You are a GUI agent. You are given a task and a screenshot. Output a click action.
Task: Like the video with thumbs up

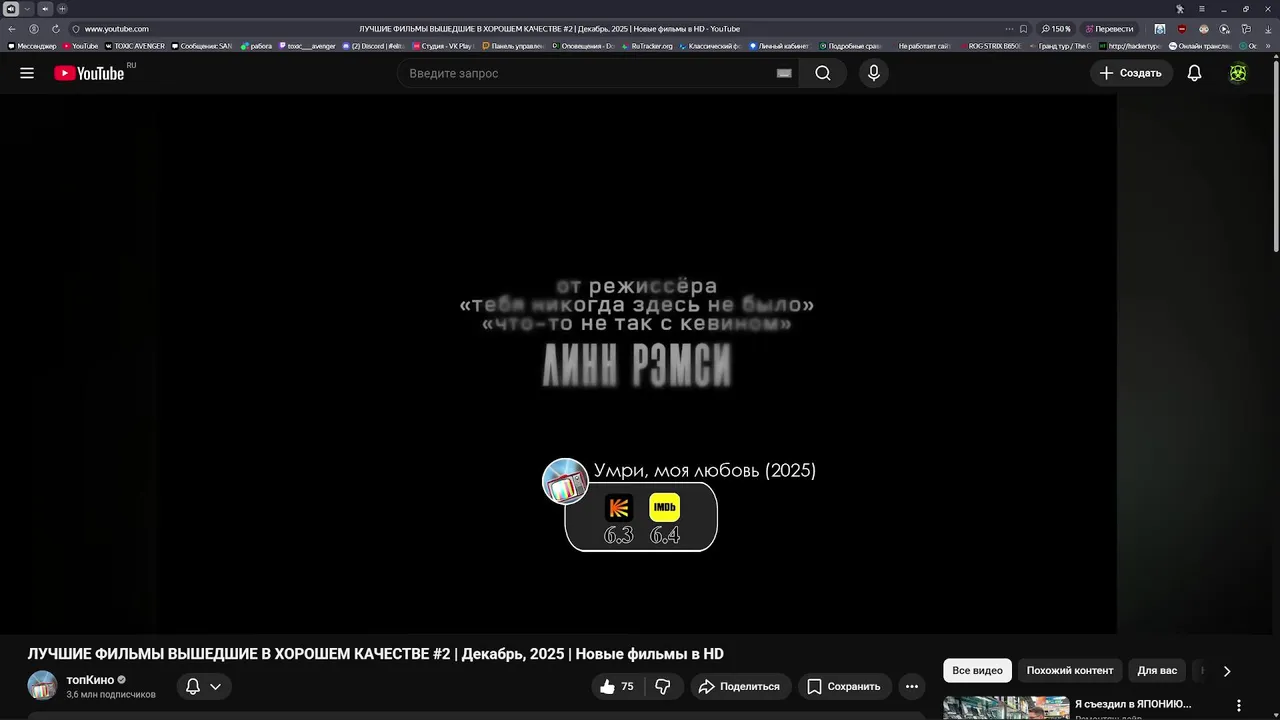[x=618, y=686]
